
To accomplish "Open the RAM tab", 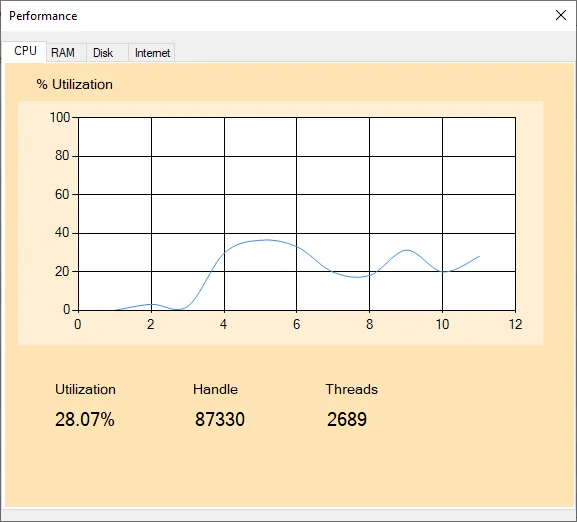I will 66,53.
